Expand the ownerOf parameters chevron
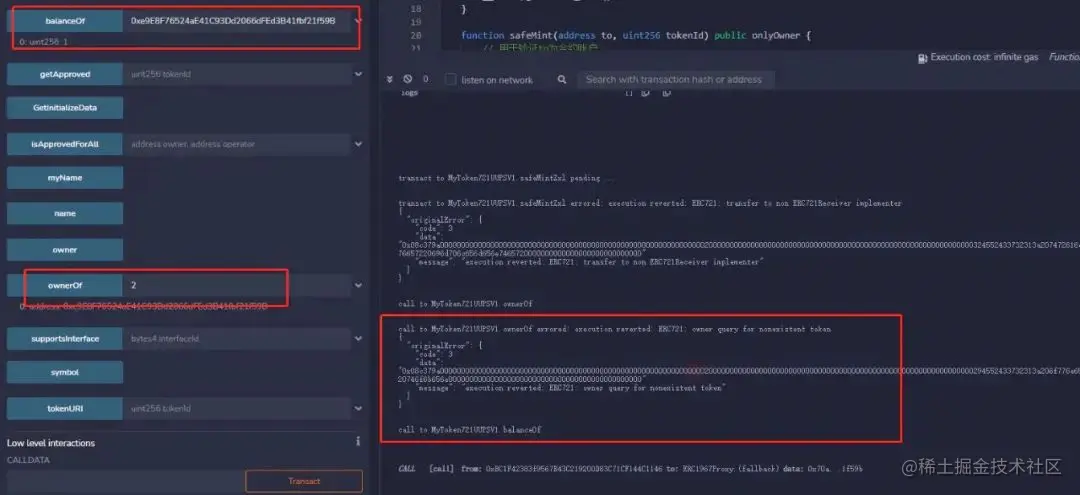The image size is (1080, 495). 357,285
